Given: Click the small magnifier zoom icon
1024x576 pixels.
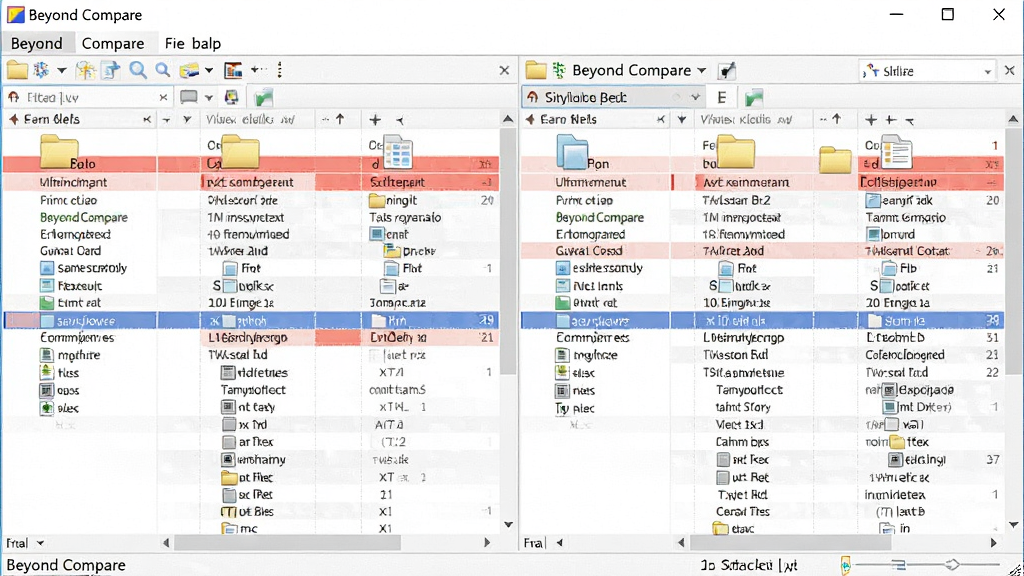Looking at the screenshot, I should click(163, 70).
